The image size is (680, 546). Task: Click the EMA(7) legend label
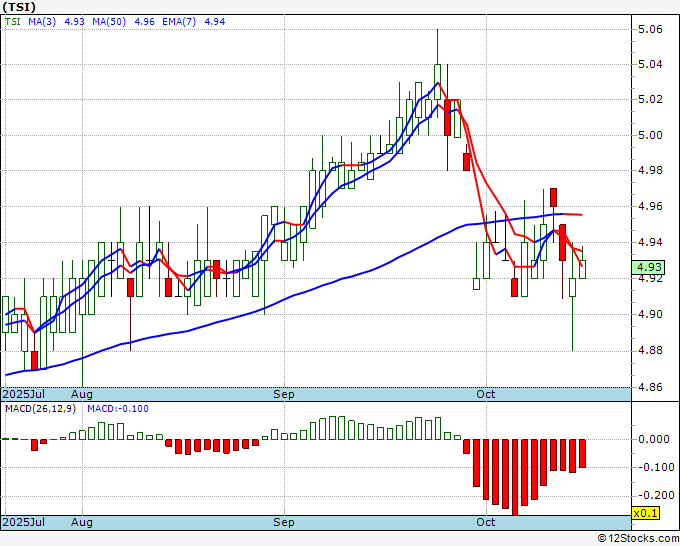179,22
